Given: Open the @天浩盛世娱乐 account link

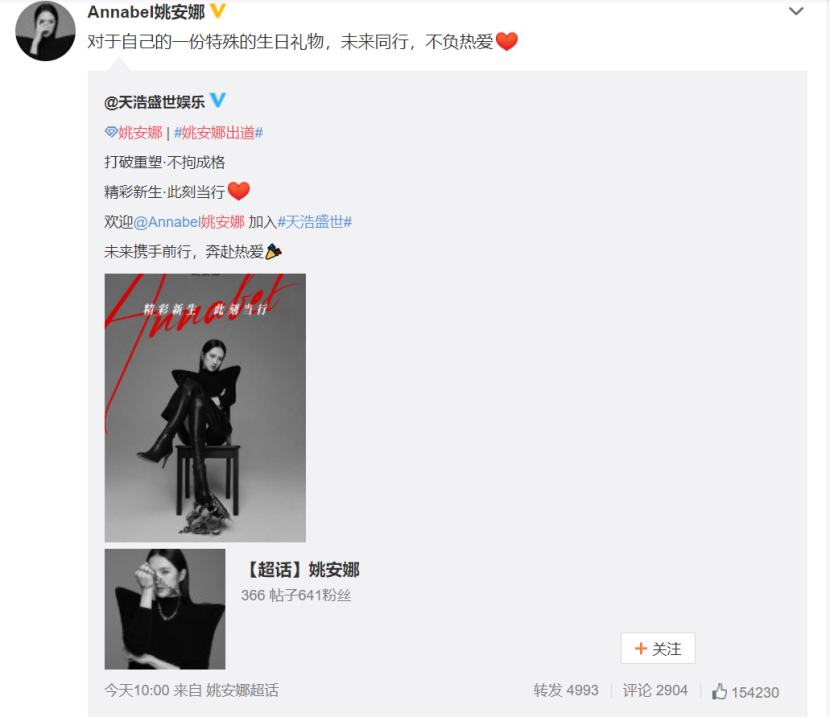Looking at the screenshot, I should coord(155,102).
